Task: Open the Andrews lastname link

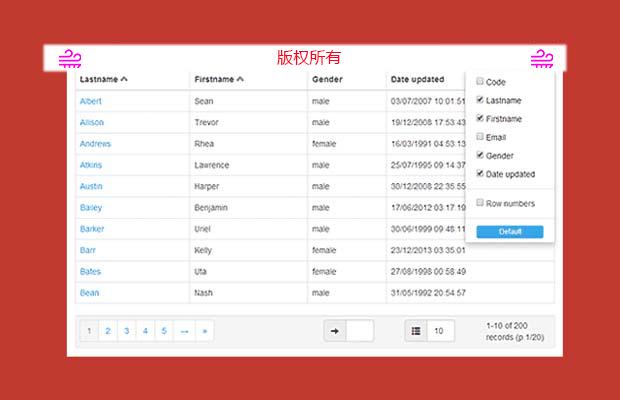Action: [x=95, y=144]
